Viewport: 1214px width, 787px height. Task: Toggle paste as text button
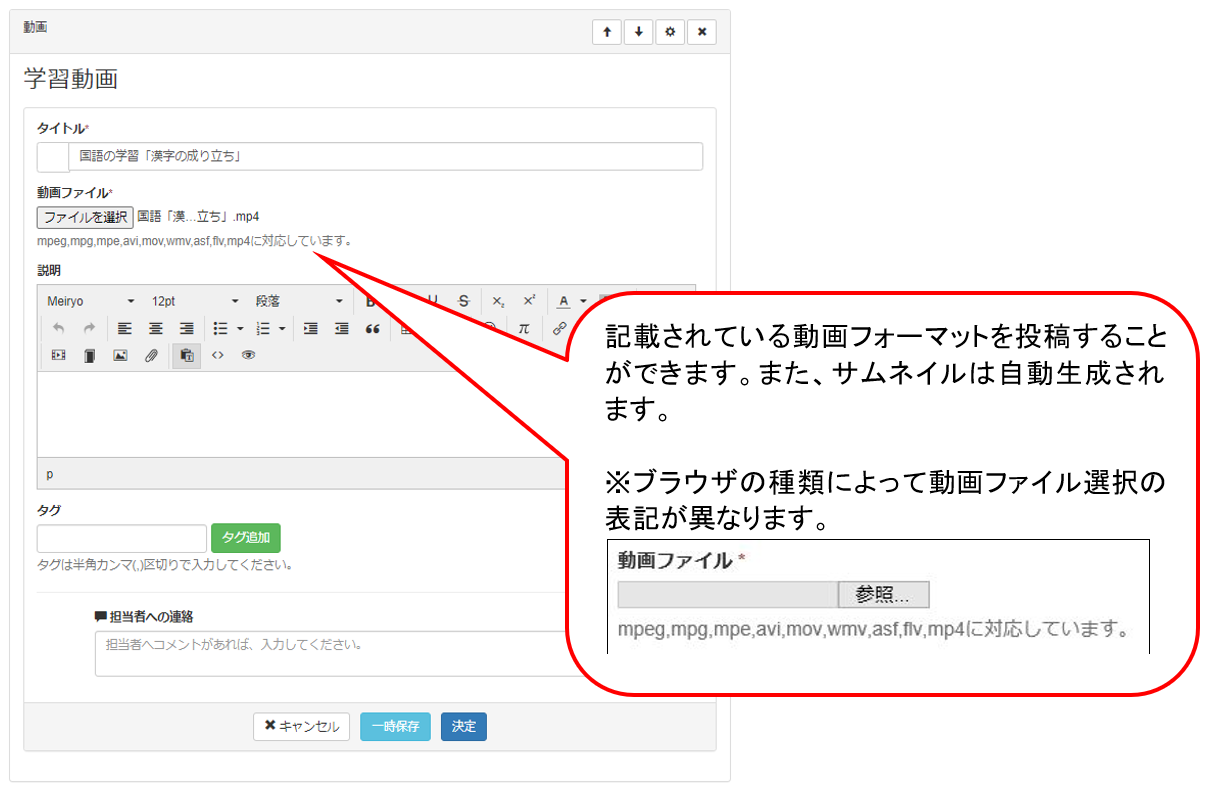pos(186,355)
